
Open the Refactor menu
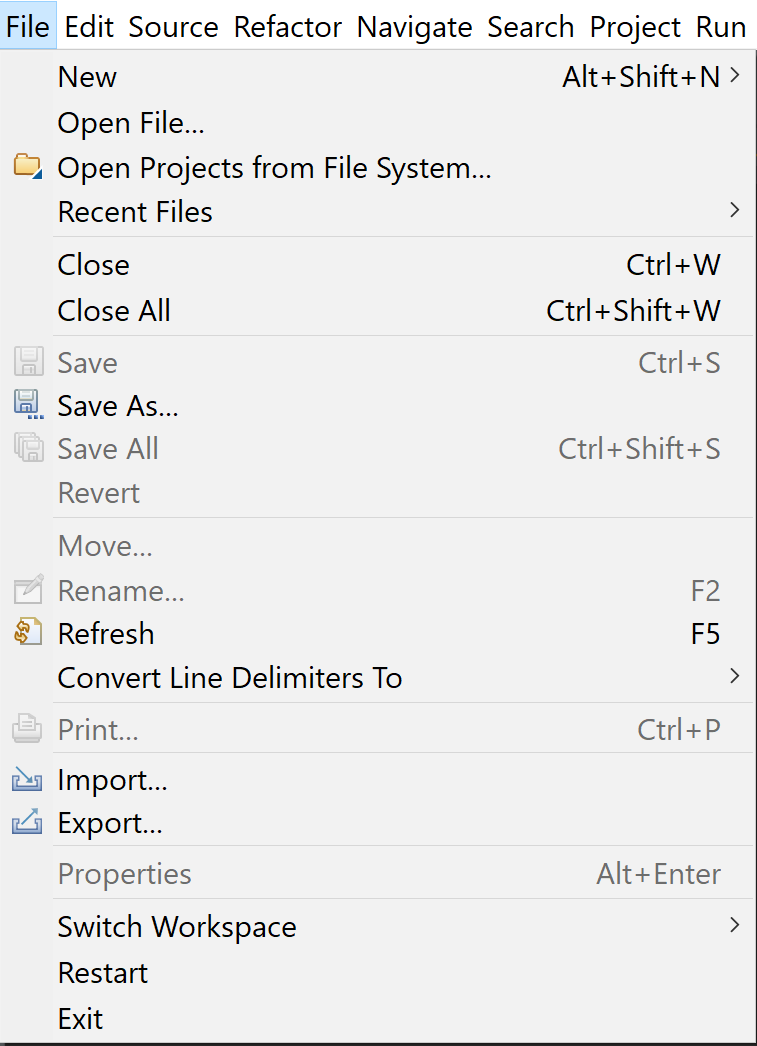(287, 26)
